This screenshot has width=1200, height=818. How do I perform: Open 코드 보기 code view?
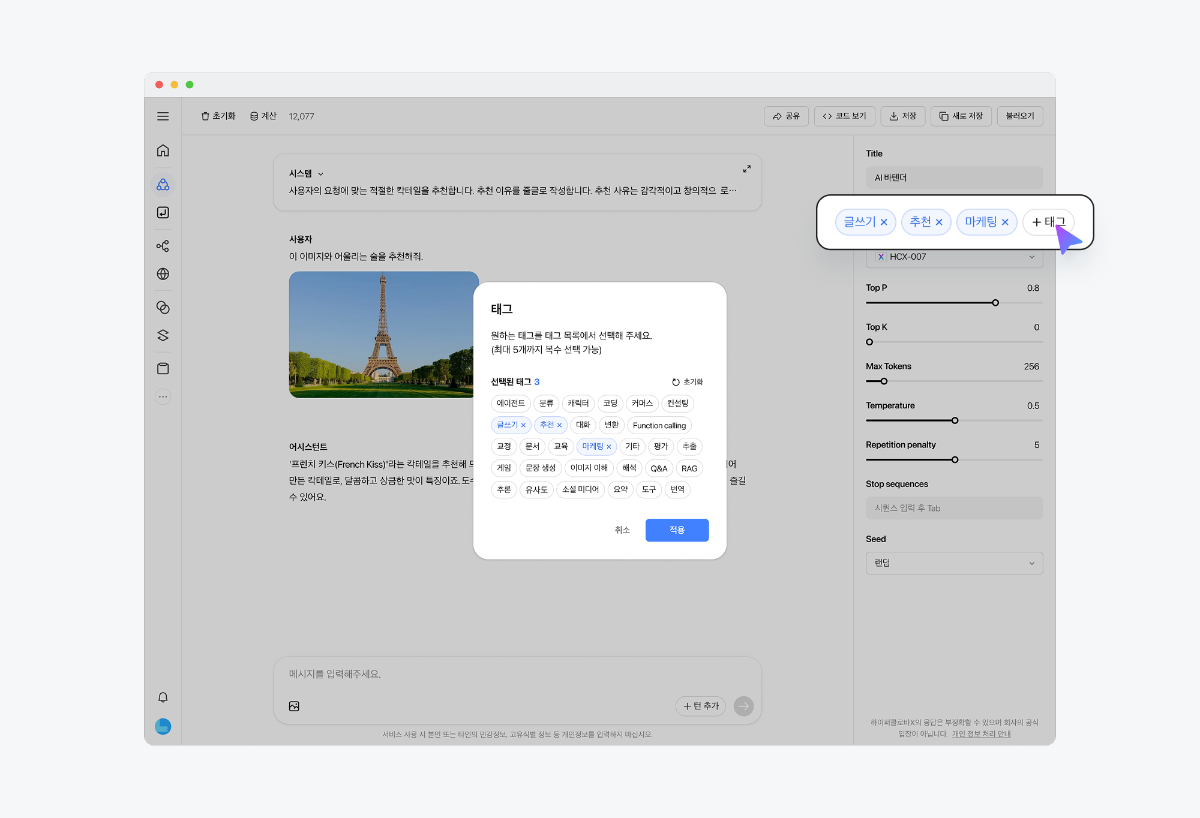(846, 116)
